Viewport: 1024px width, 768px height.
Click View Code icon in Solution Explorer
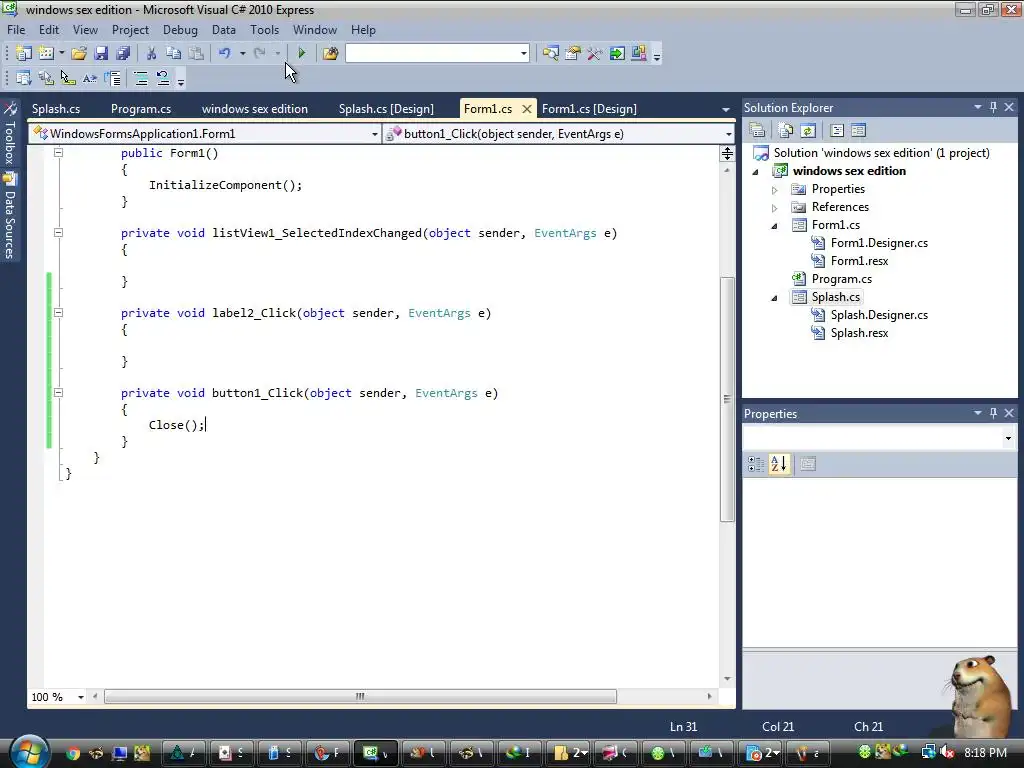pyautogui.click(x=837, y=130)
